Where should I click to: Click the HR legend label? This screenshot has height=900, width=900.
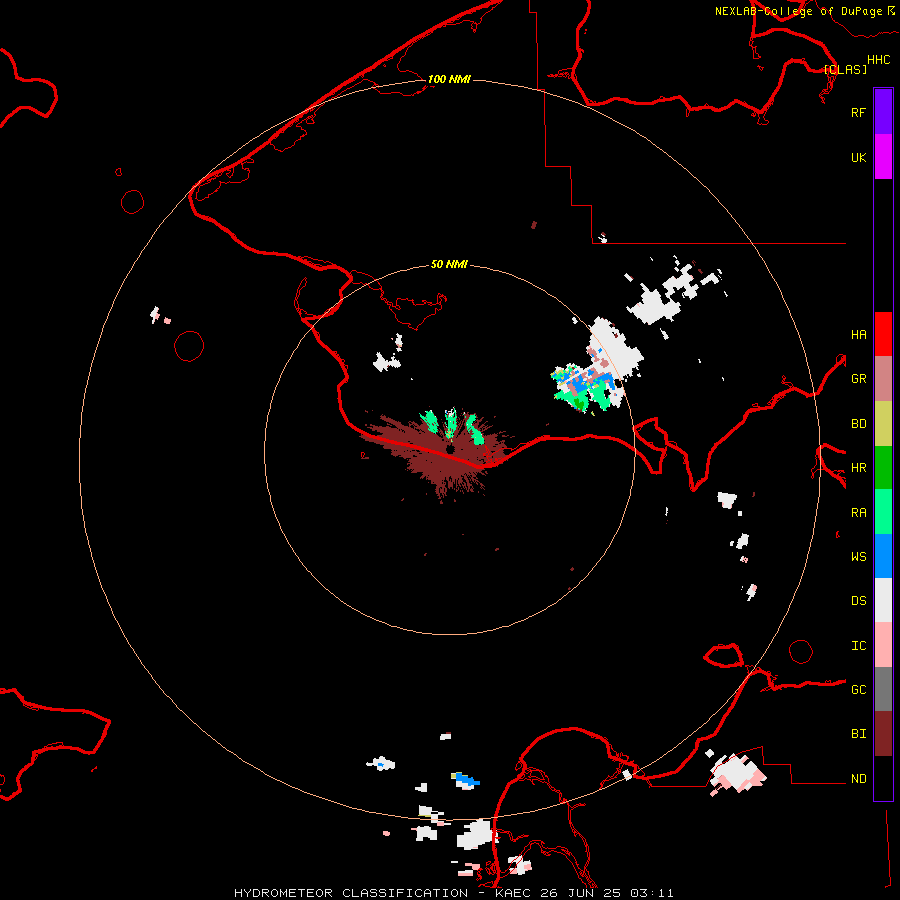point(858,467)
